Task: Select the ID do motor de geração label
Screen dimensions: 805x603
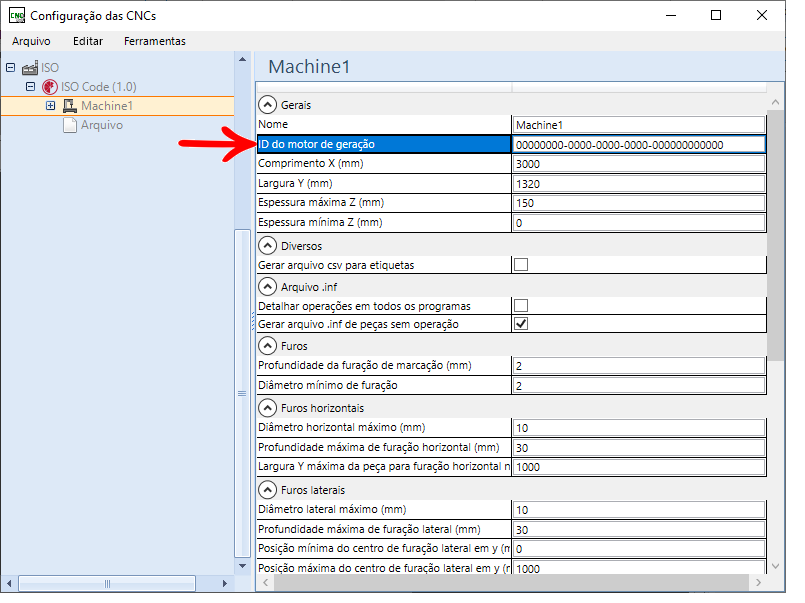Action: (x=316, y=144)
